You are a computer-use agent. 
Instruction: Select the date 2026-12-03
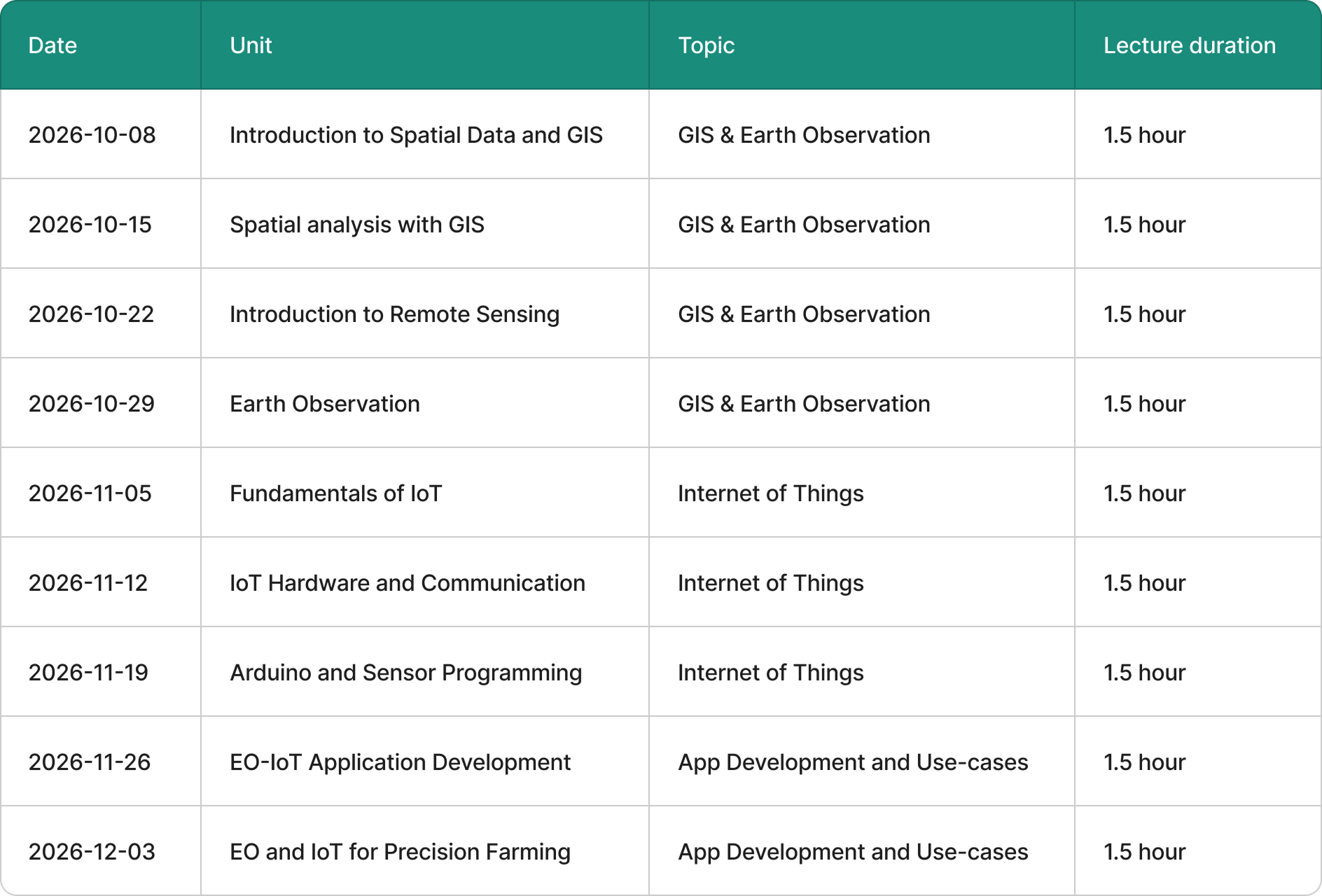click(x=92, y=852)
